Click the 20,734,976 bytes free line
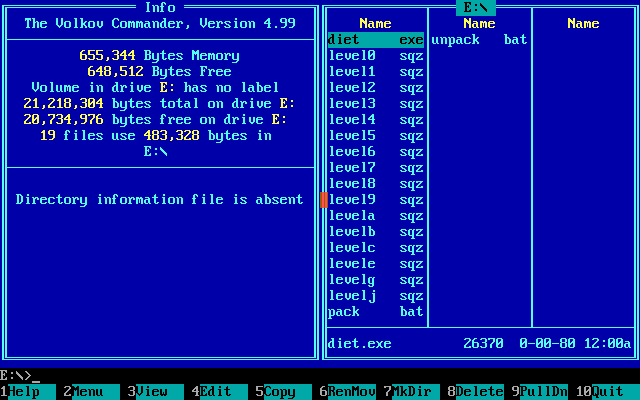The image size is (640, 400). tap(156, 119)
